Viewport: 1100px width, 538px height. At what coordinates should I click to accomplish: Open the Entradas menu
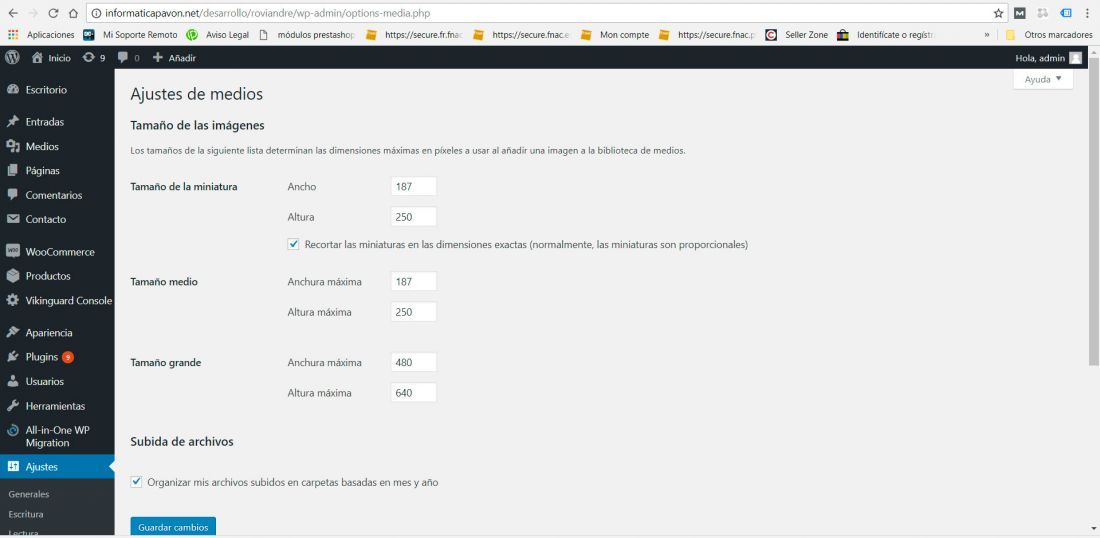pos(57,122)
